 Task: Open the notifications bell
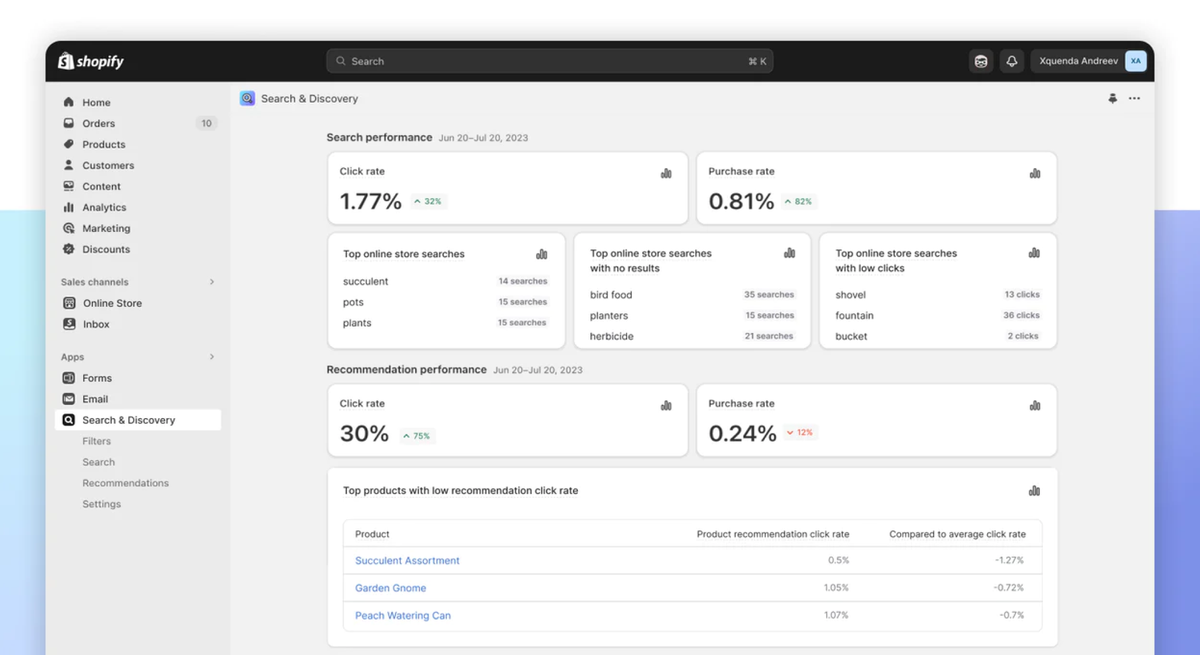[x=1011, y=61]
